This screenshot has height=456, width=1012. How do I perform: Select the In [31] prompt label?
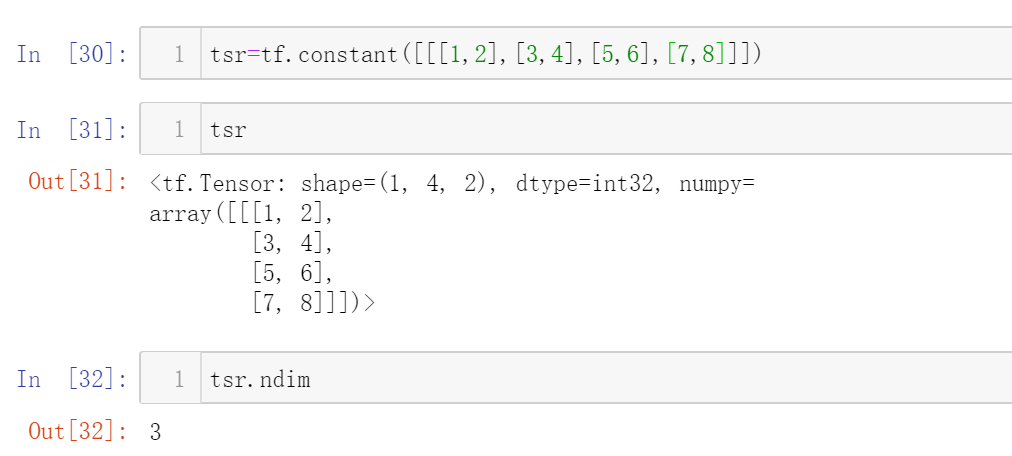coord(72,130)
